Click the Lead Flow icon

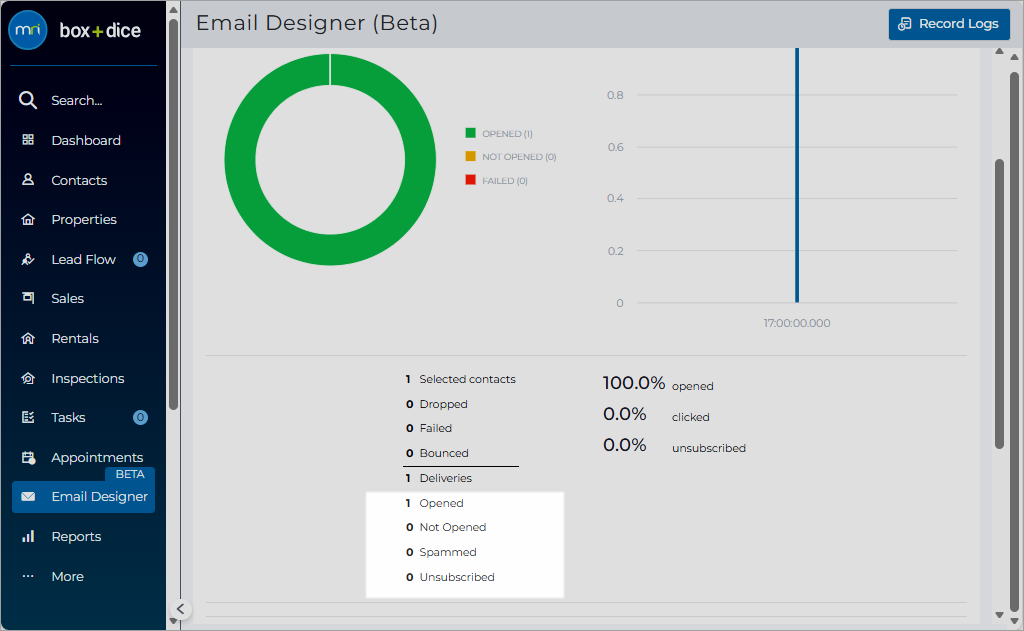[28, 259]
